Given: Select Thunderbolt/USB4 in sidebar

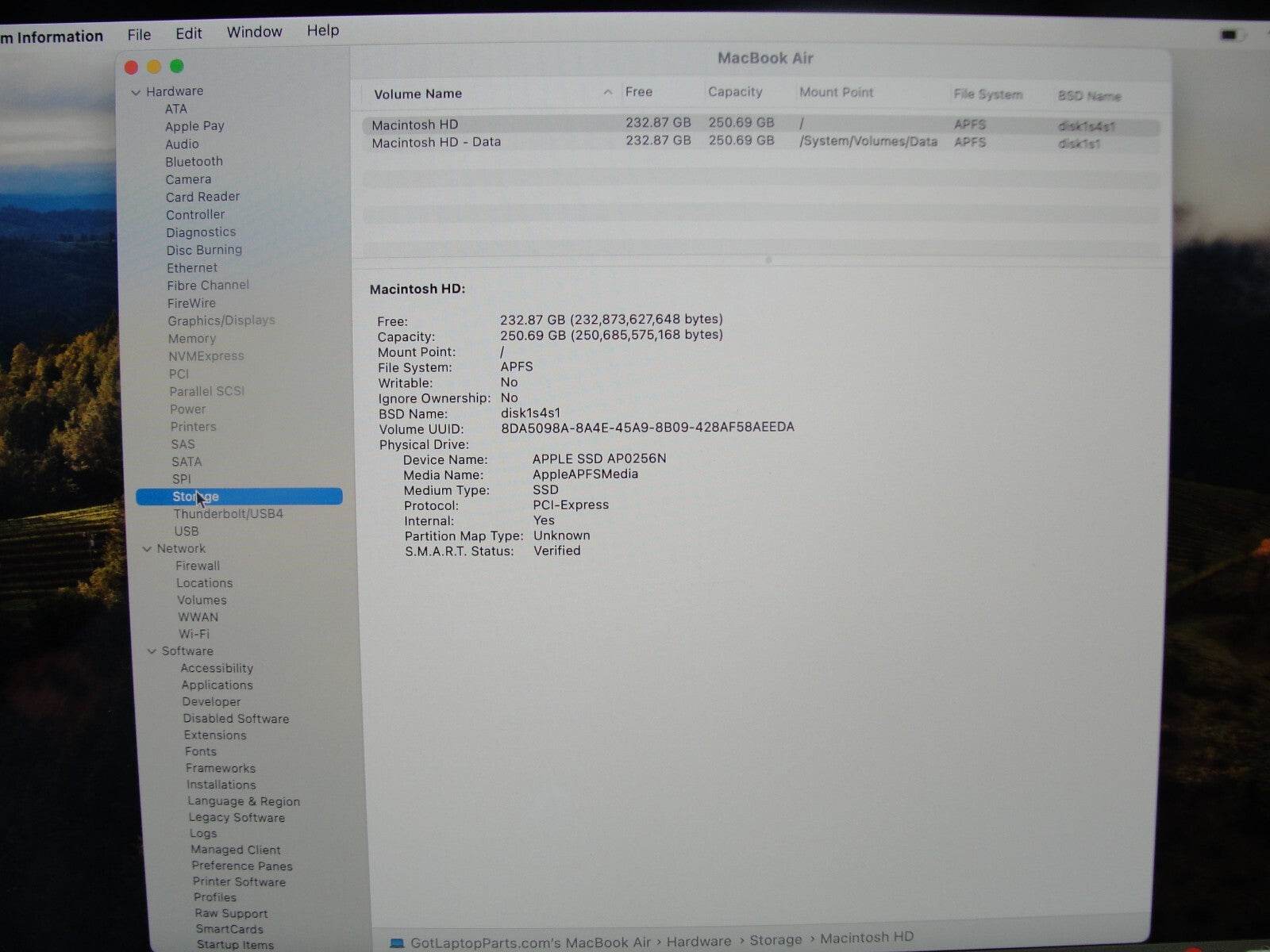Looking at the screenshot, I should [x=228, y=514].
